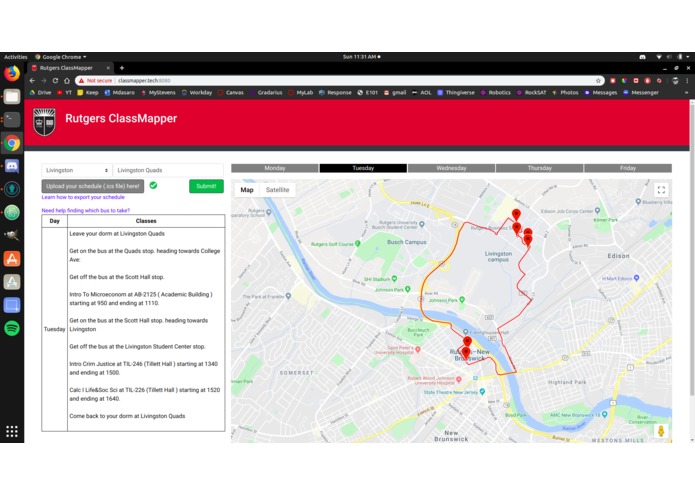Image resolution: width=695 pixels, height=494 pixels.
Task: Click the State Theatre New Jersey marker
Action: (x=482, y=392)
